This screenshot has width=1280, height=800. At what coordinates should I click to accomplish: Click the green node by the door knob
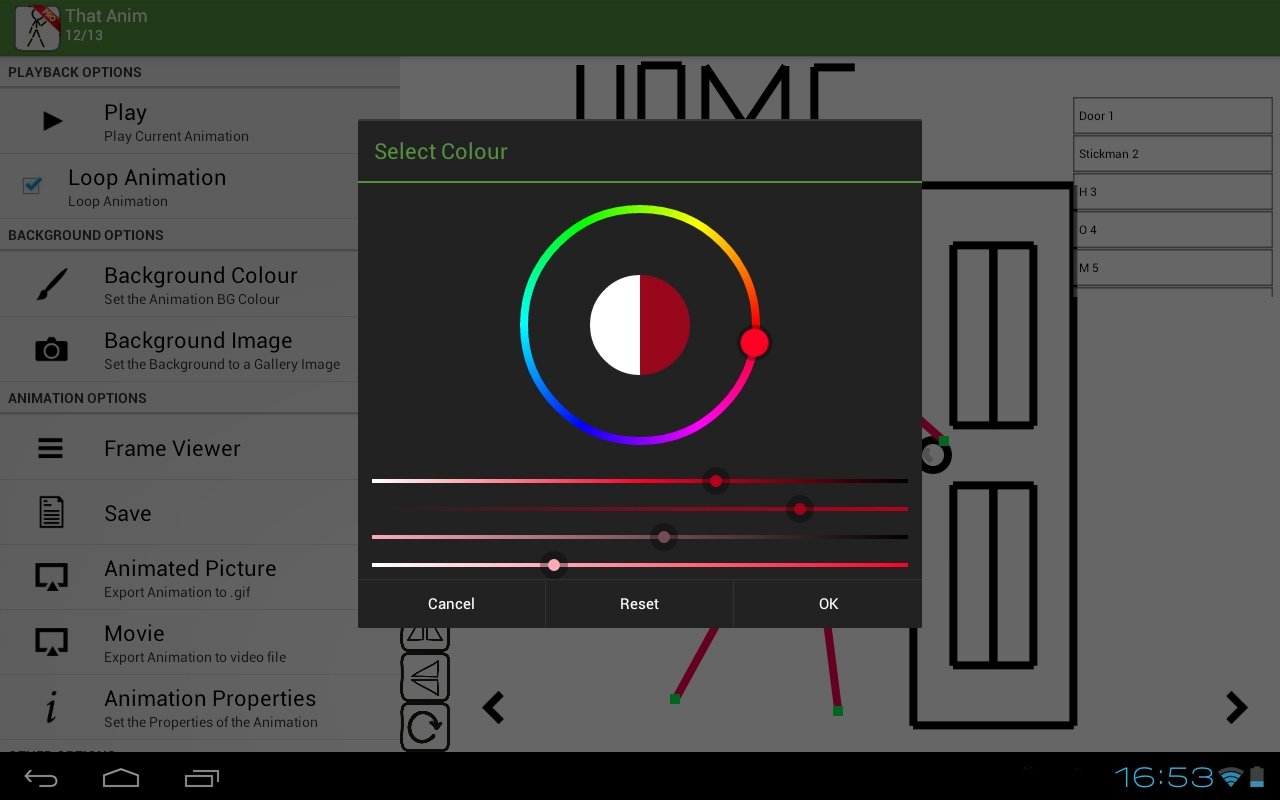944,440
